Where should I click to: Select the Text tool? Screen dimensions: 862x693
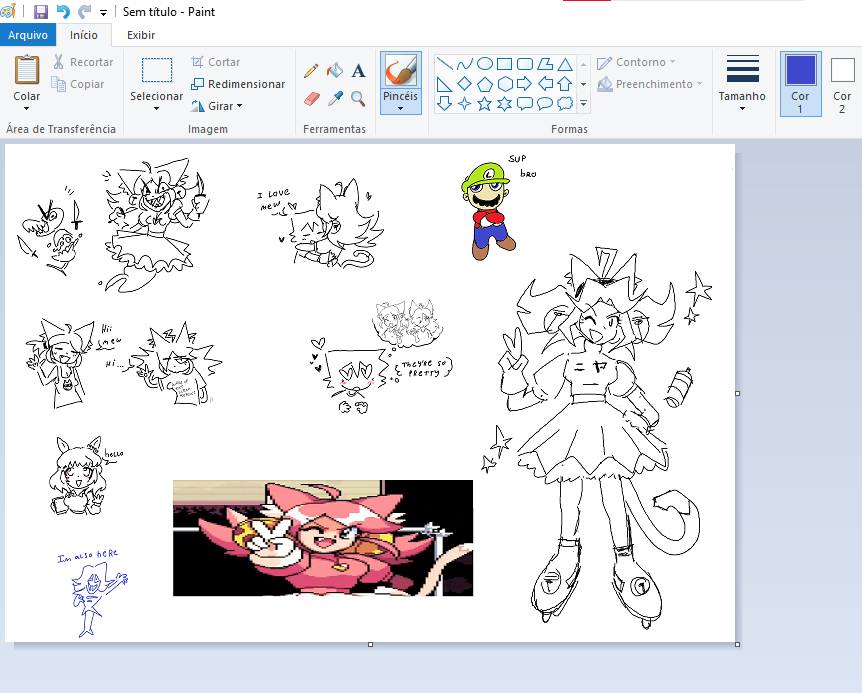pos(358,70)
